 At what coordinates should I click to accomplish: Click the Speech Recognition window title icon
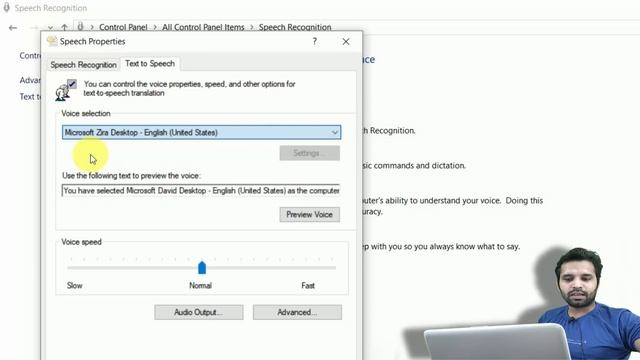(x=6, y=8)
